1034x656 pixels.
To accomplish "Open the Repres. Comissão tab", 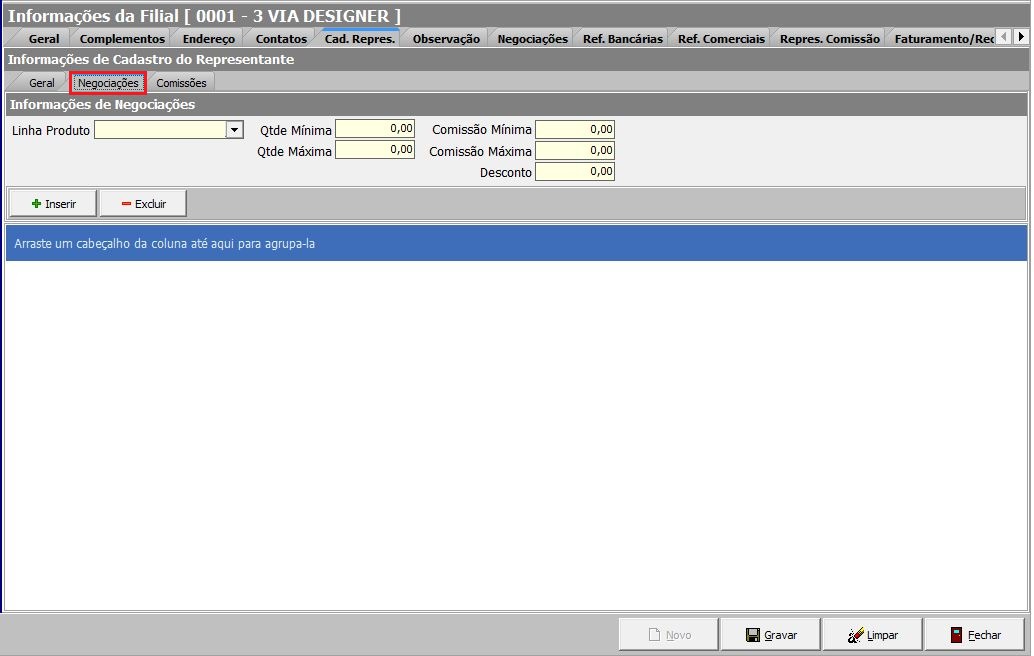I will [x=829, y=39].
